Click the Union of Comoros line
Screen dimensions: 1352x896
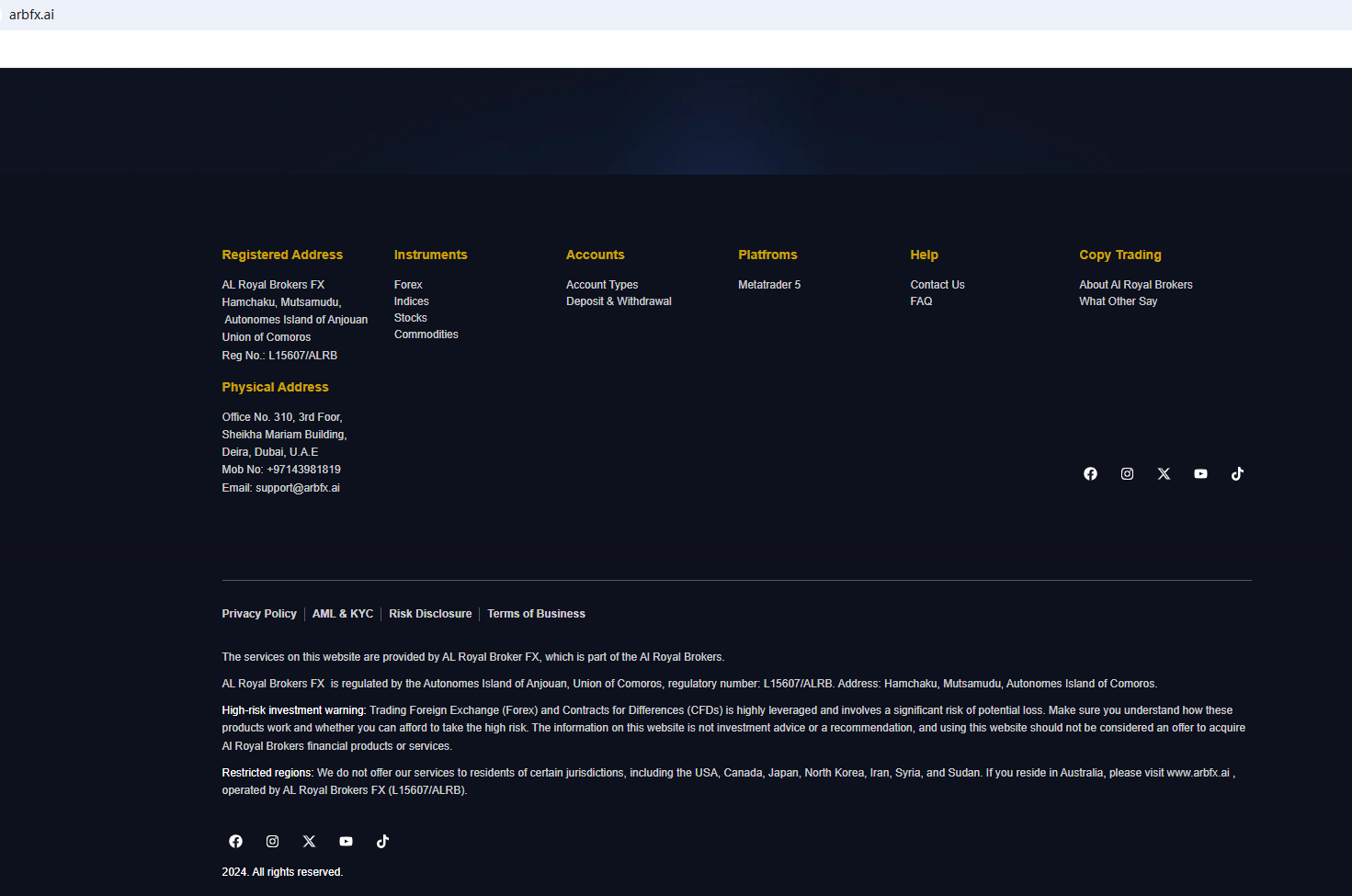click(x=267, y=337)
